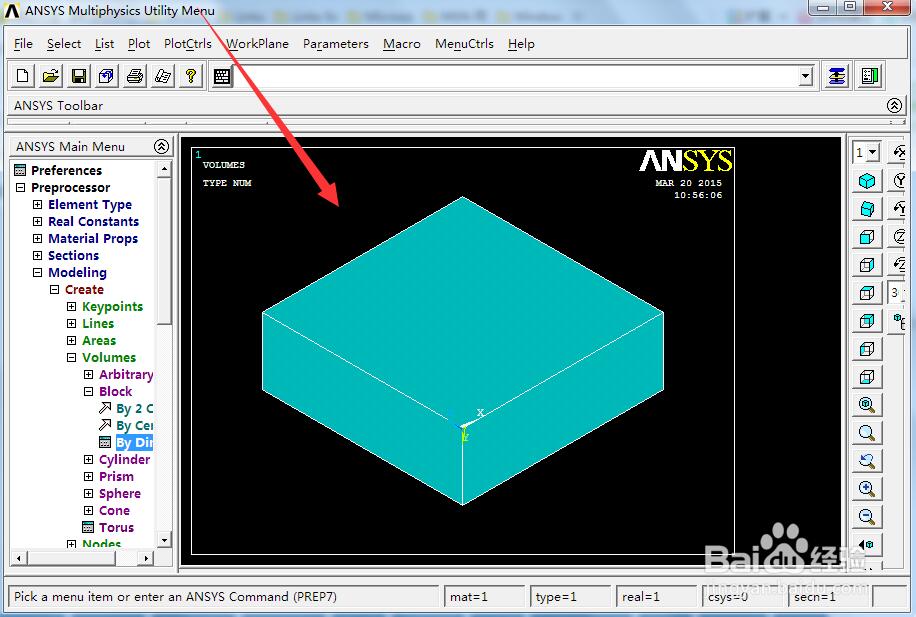Open the PlotCtrls menu
The width and height of the screenshot is (916, 617).
tap(188, 44)
